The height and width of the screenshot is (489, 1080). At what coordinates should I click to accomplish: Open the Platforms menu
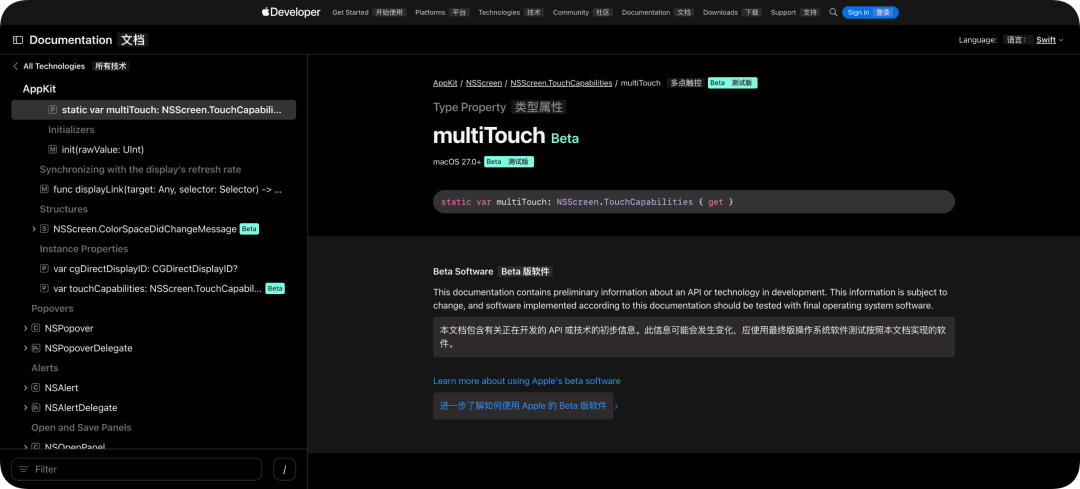[430, 12]
